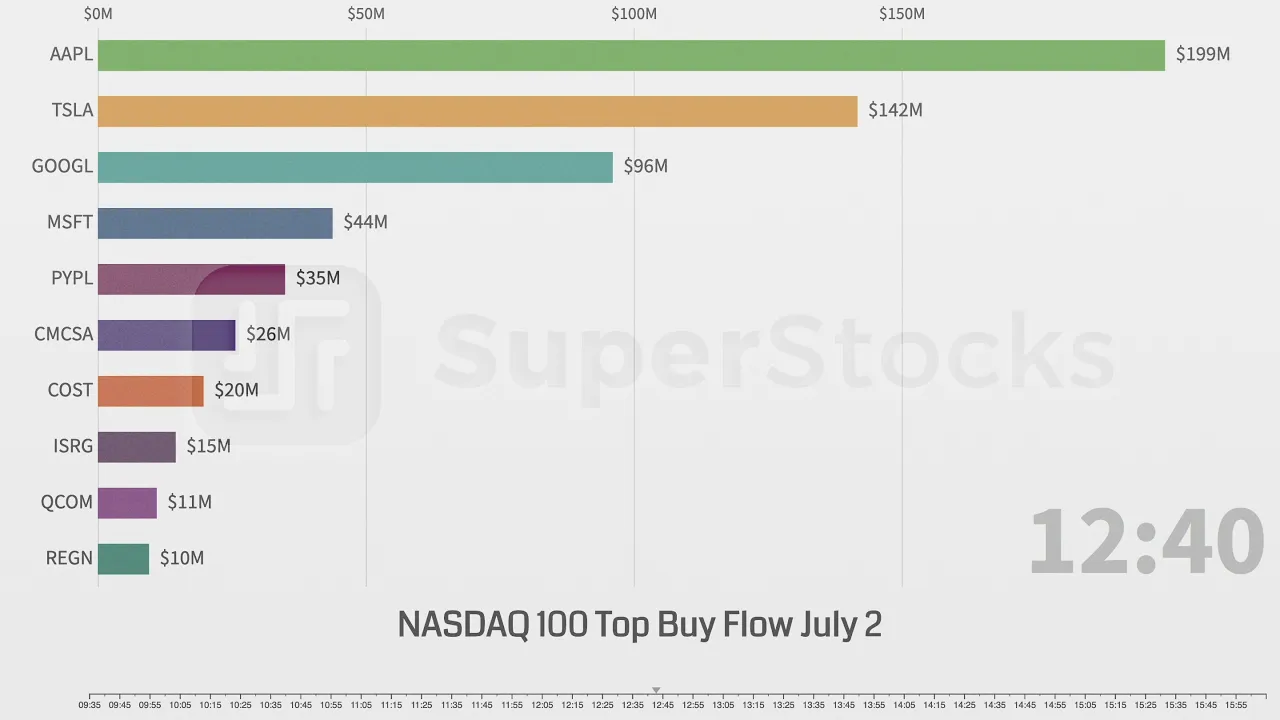Click the MSFT ticker label

tap(70, 222)
